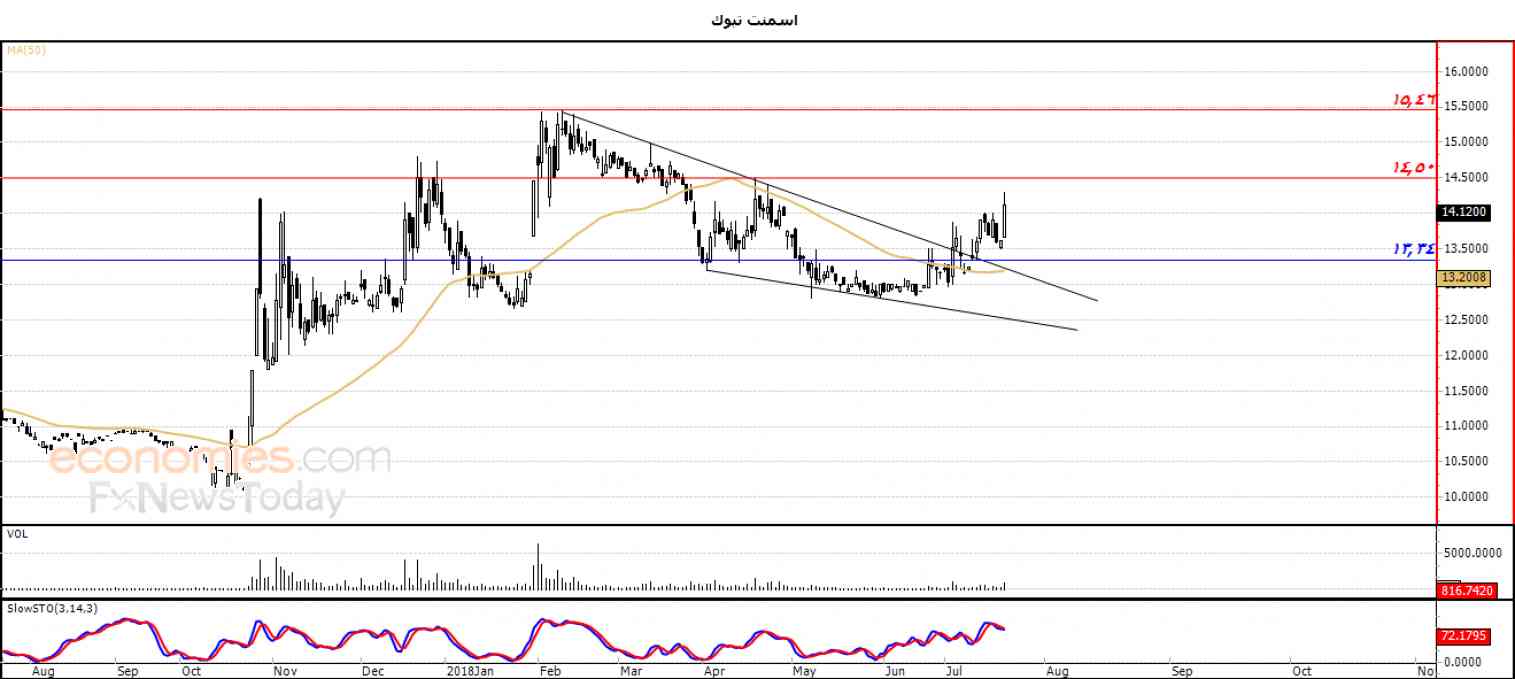Viewport: 1515px width, 679px height.
Task: Click the red handwritten 14,50 resistance label
Action: (1414, 168)
